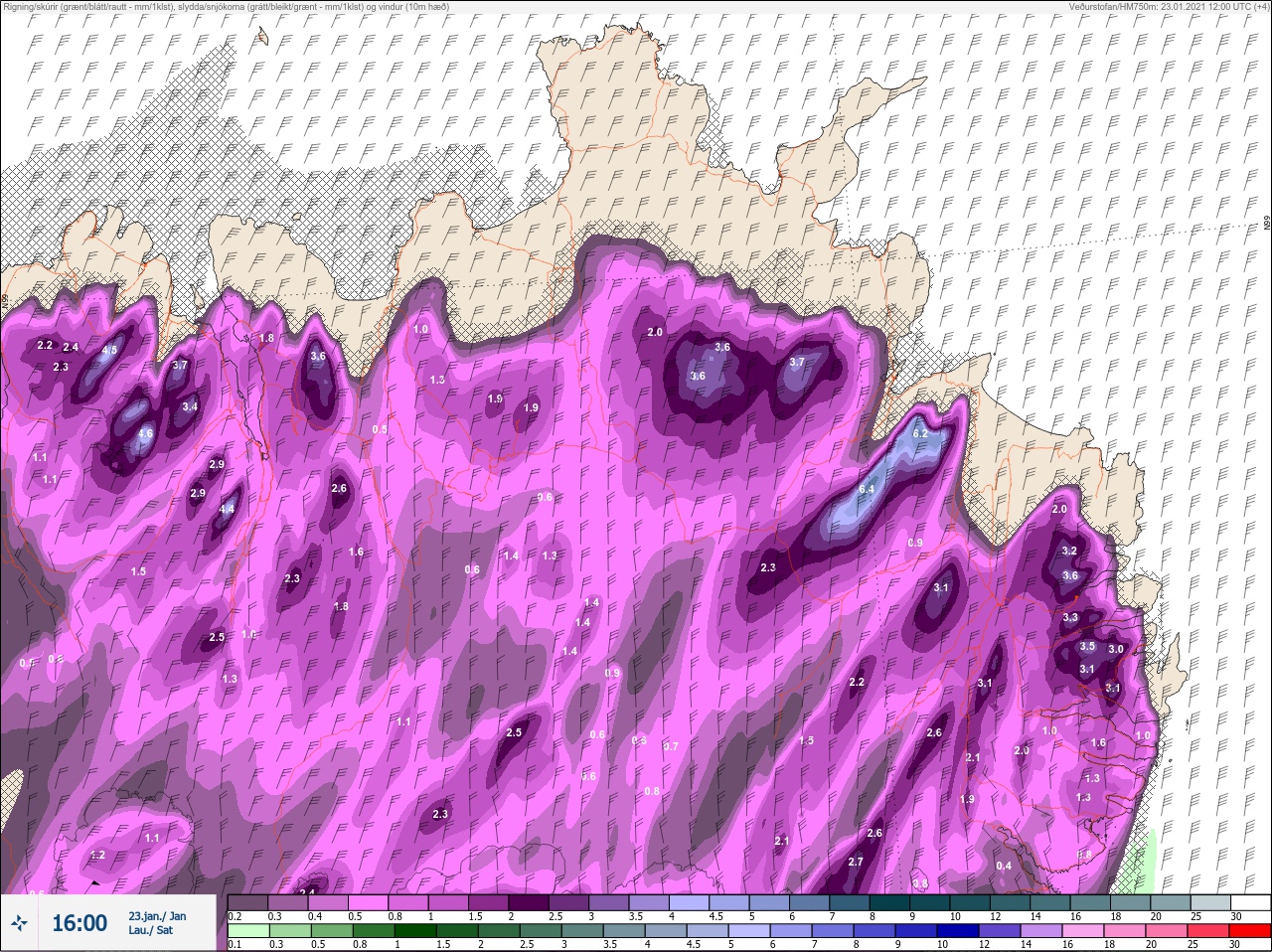Click the 2.7 precipitation value on the map
The image size is (1272, 952).
coord(856,862)
